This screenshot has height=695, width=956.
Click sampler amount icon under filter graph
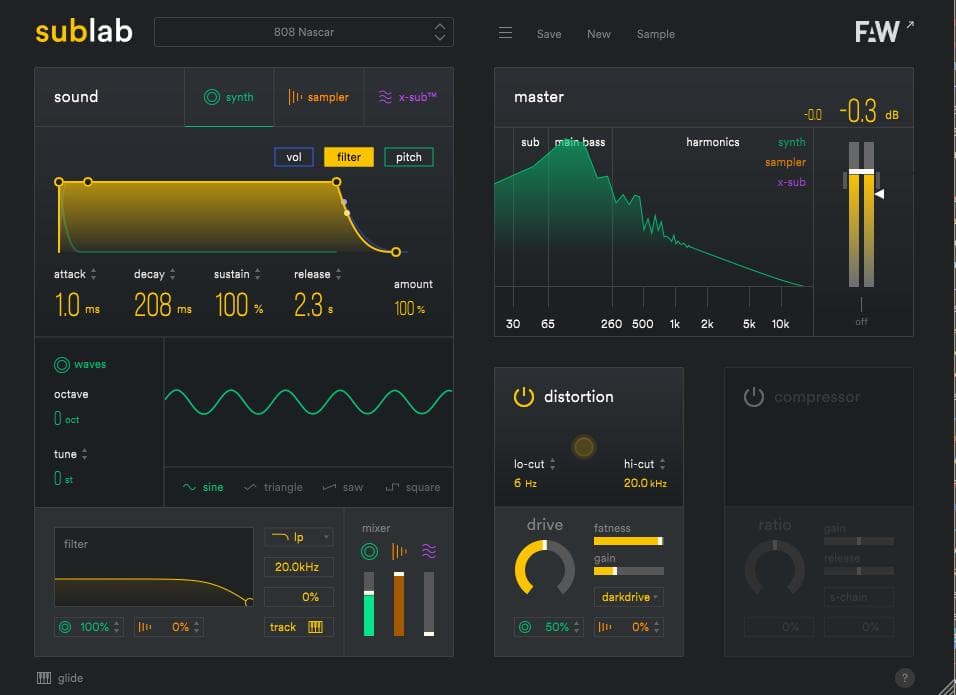(144, 627)
